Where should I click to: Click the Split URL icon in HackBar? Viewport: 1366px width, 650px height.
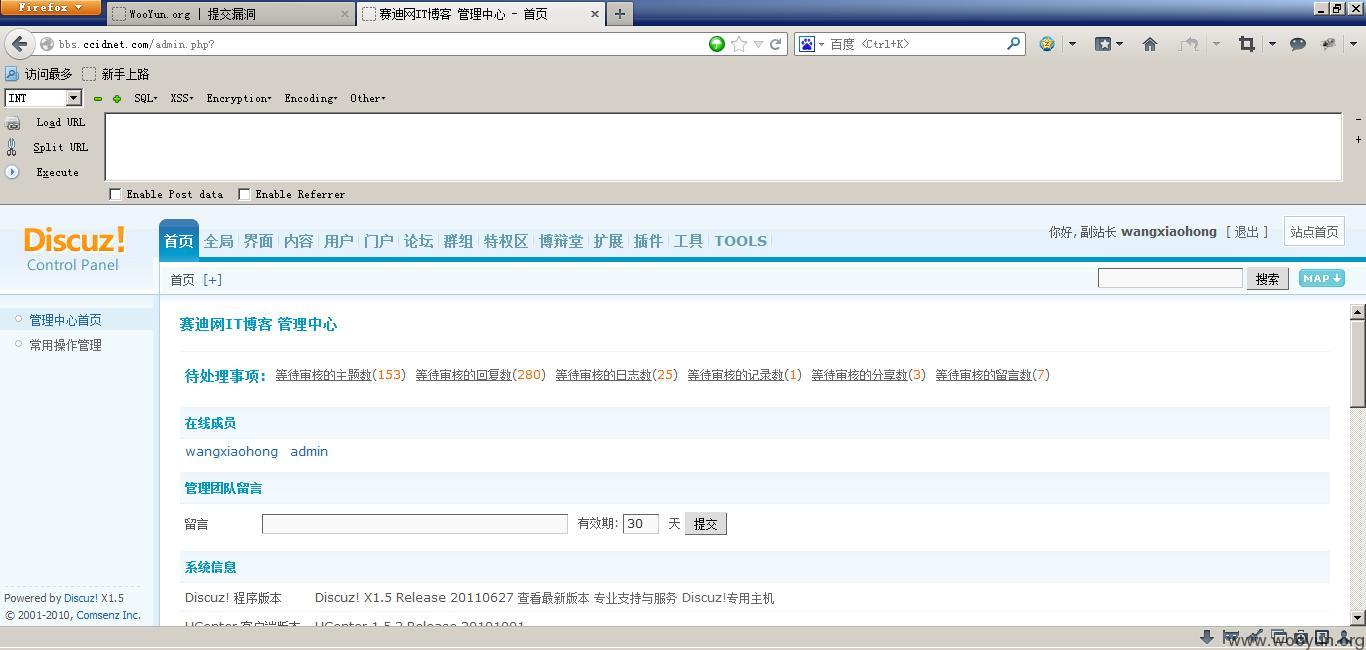(x=12, y=147)
